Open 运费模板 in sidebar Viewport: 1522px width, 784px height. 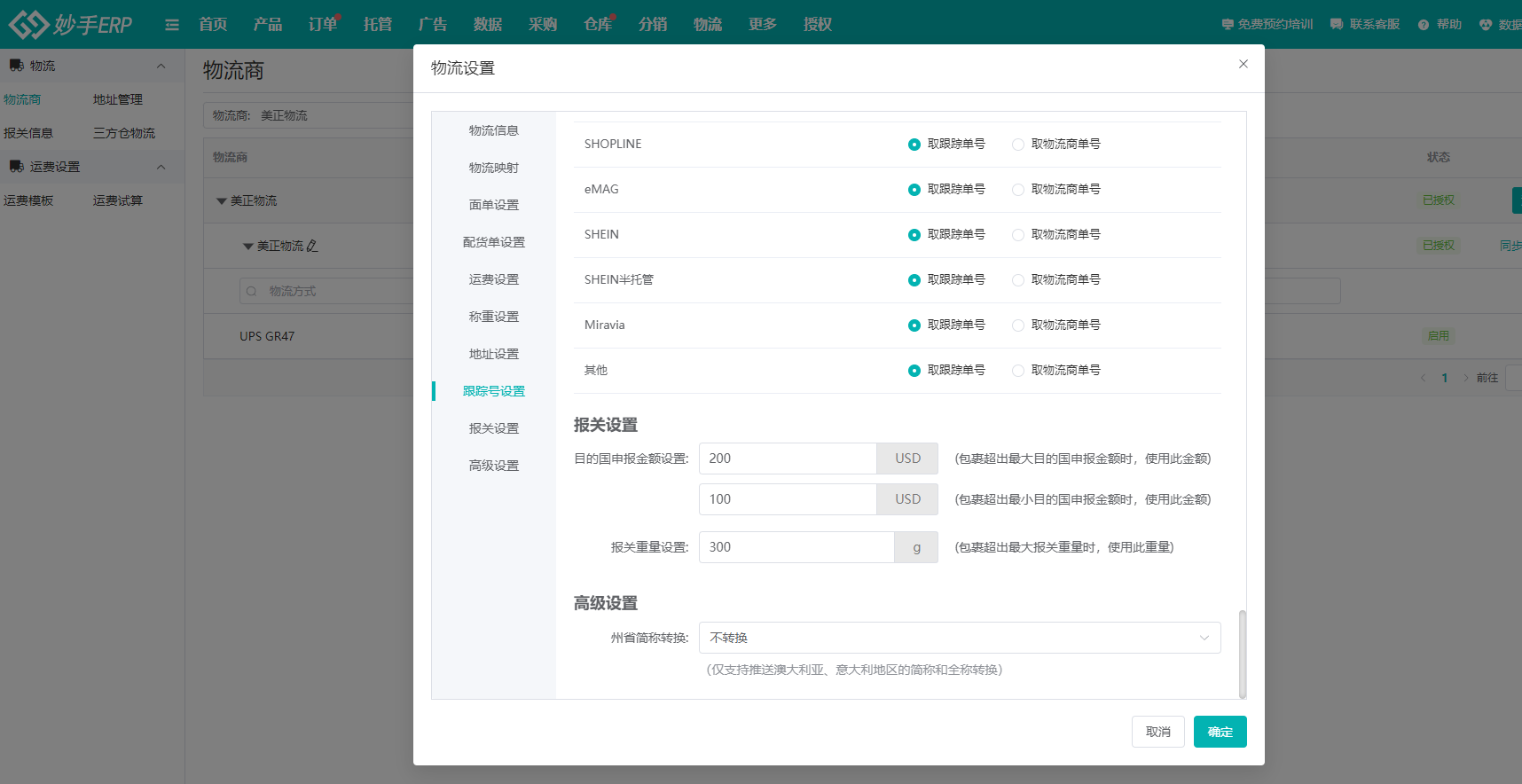[x=28, y=200]
